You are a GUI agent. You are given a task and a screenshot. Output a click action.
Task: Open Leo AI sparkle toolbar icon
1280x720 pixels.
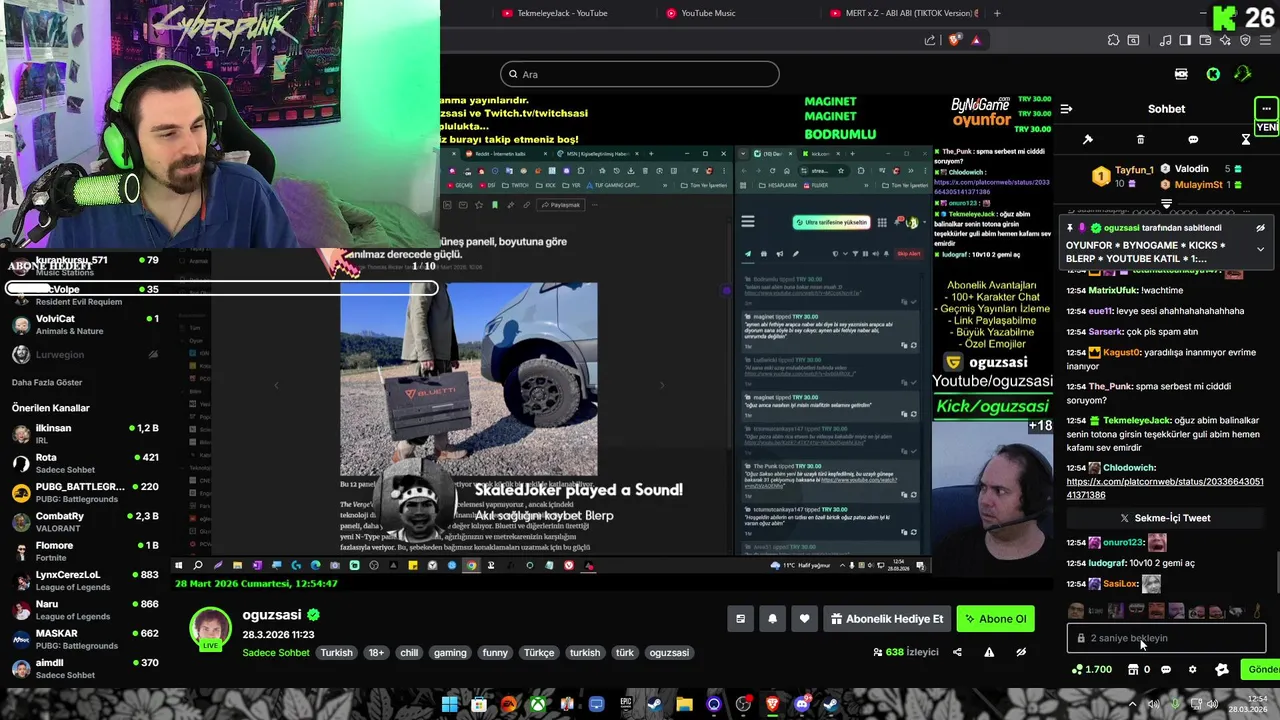point(1225,40)
